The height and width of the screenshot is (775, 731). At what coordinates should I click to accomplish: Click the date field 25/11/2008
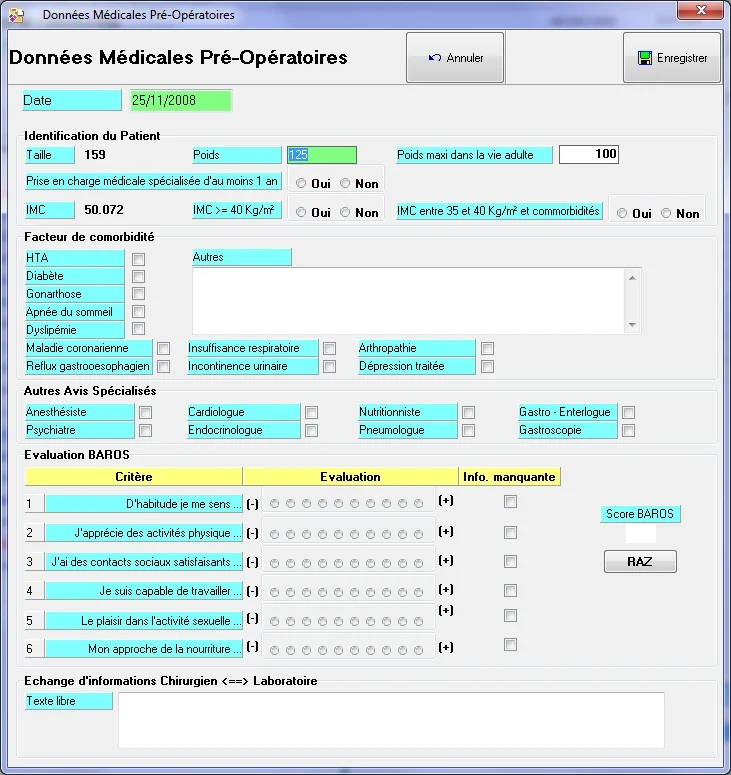click(180, 100)
